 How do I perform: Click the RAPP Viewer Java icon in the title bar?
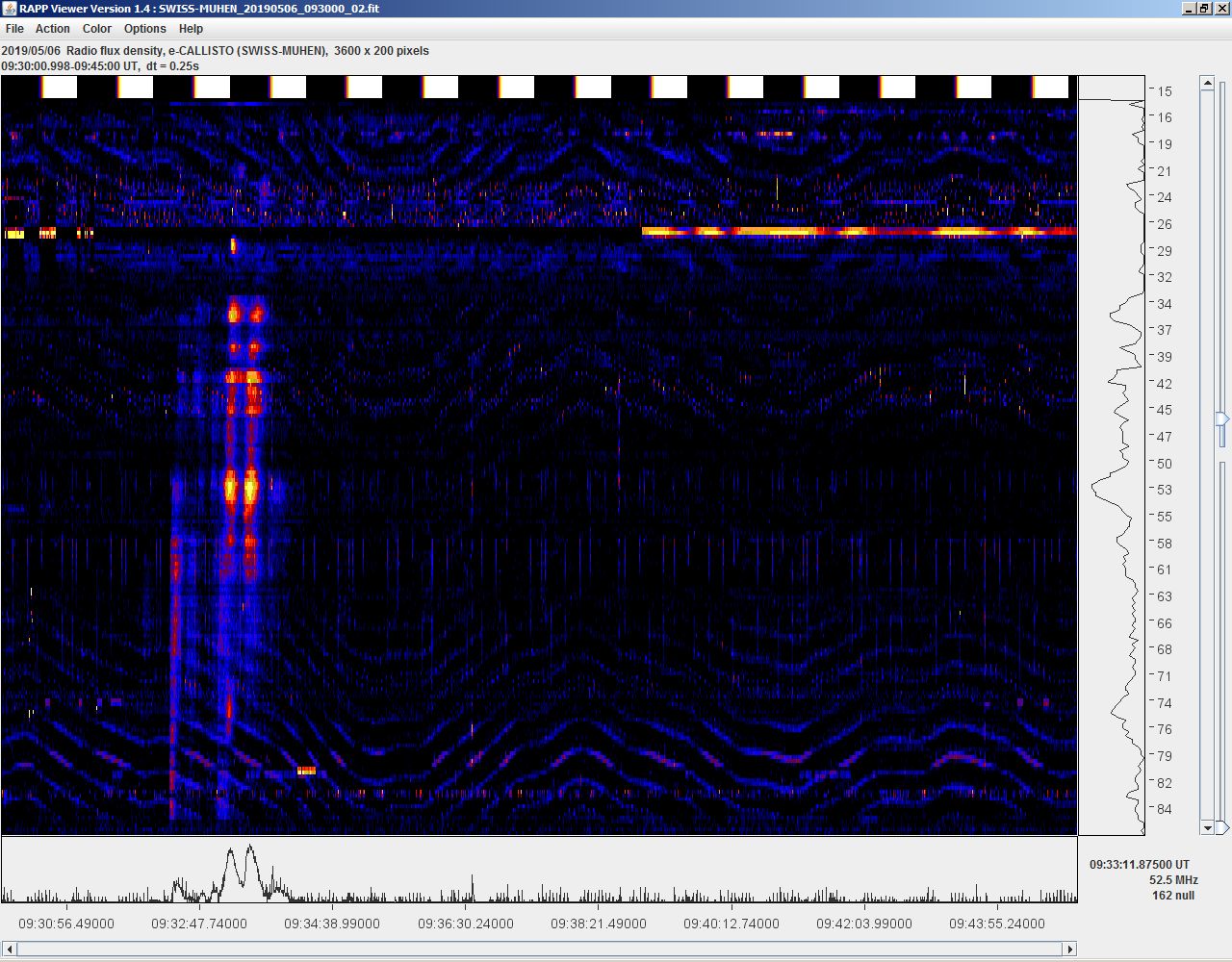click(10, 9)
